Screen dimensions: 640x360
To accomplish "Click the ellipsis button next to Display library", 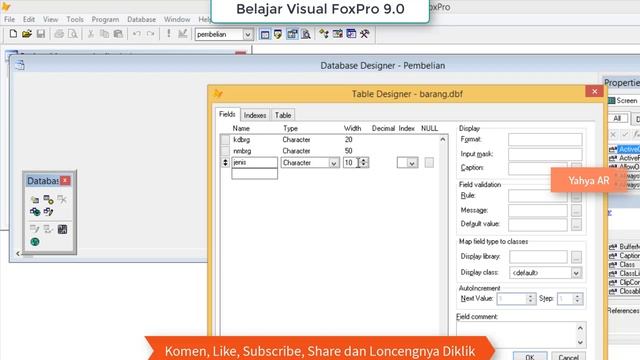I will (x=576, y=257).
